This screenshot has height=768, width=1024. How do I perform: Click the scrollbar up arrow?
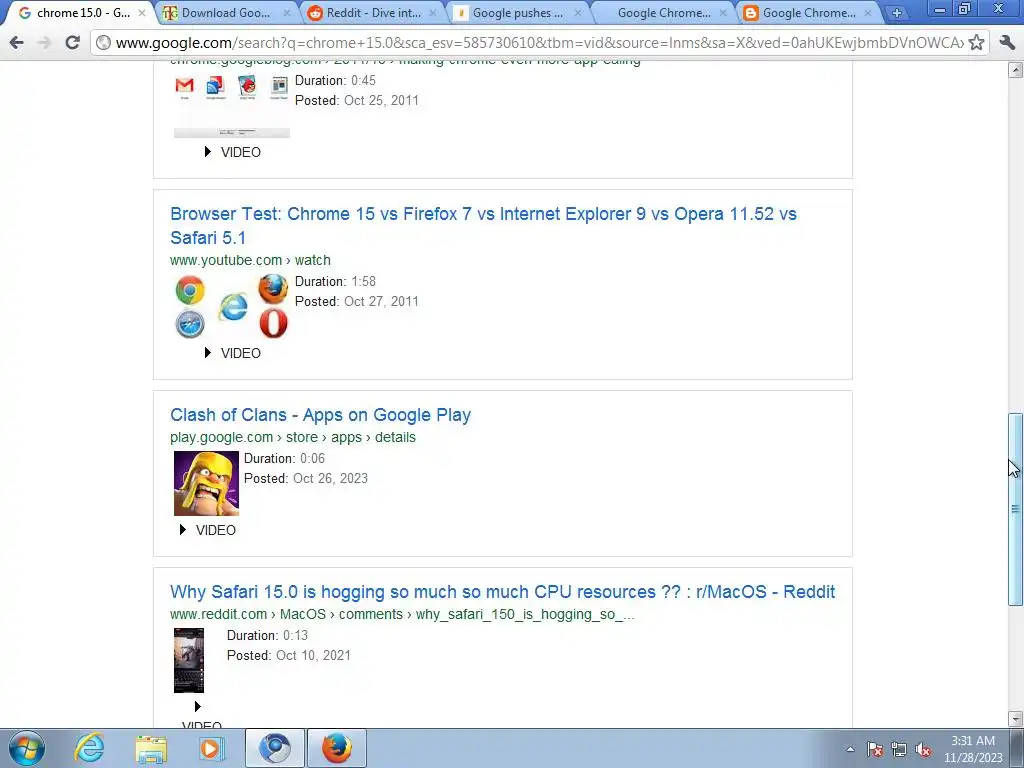(1016, 69)
